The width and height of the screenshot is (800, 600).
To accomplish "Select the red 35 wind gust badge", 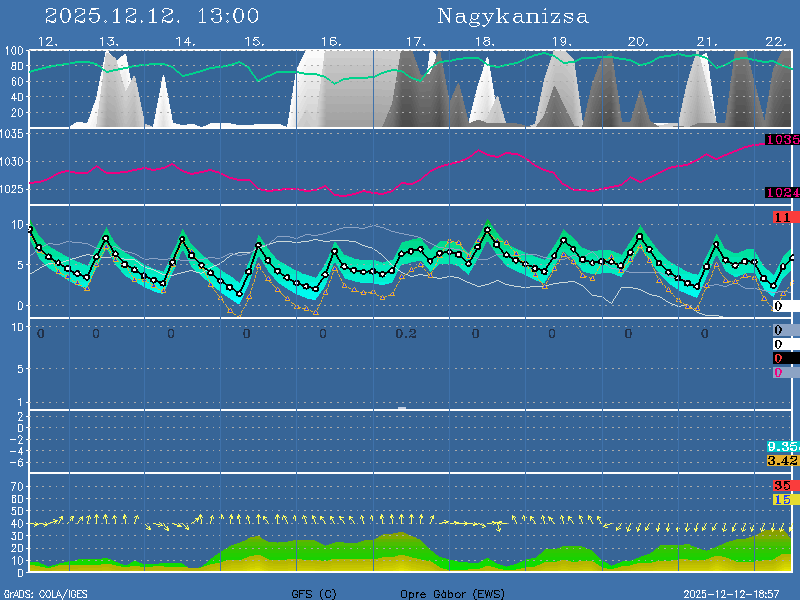I will click(782, 485).
